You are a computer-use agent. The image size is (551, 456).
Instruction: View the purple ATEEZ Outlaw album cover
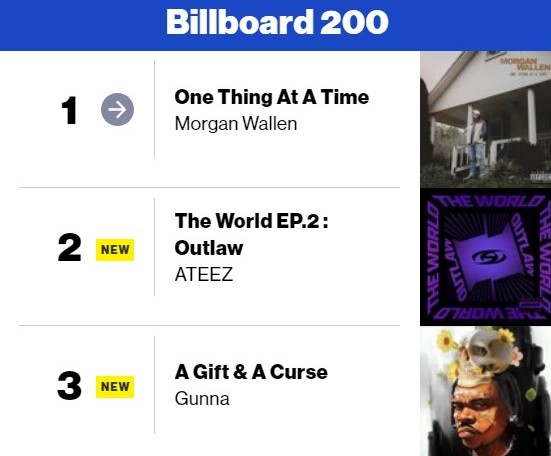485,257
